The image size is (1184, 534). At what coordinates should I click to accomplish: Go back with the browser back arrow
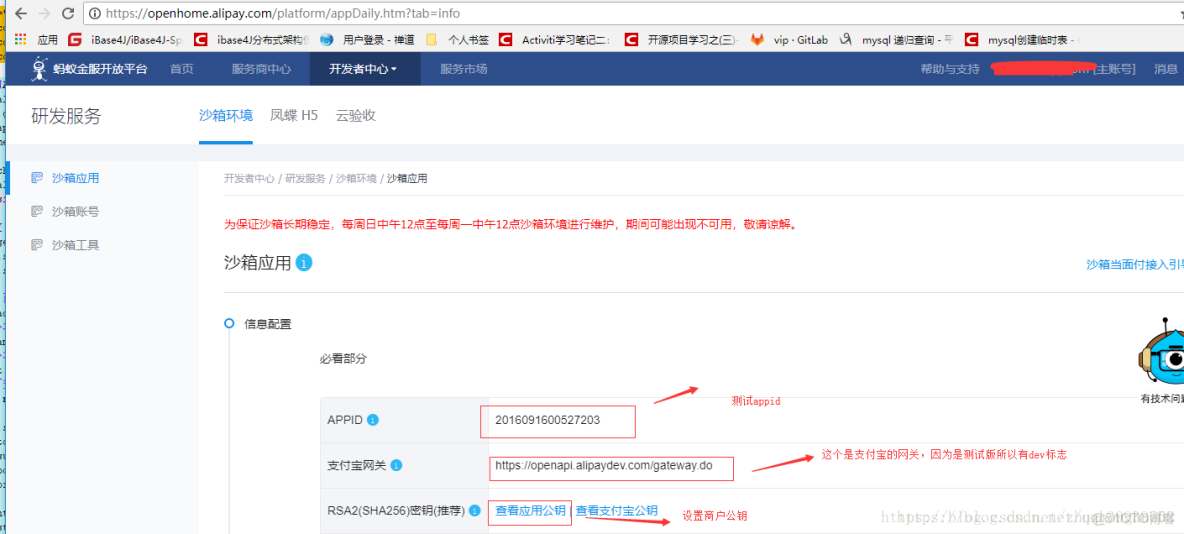tap(21, 14)
